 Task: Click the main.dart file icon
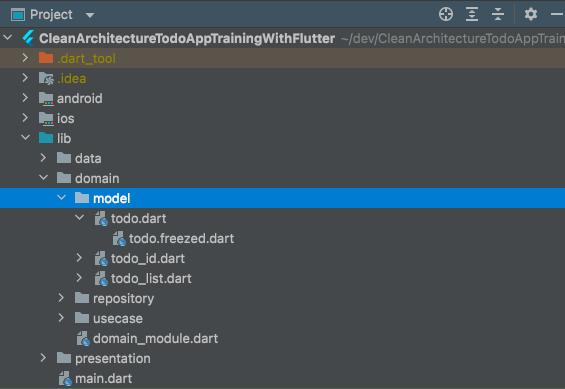pos(65,379)
